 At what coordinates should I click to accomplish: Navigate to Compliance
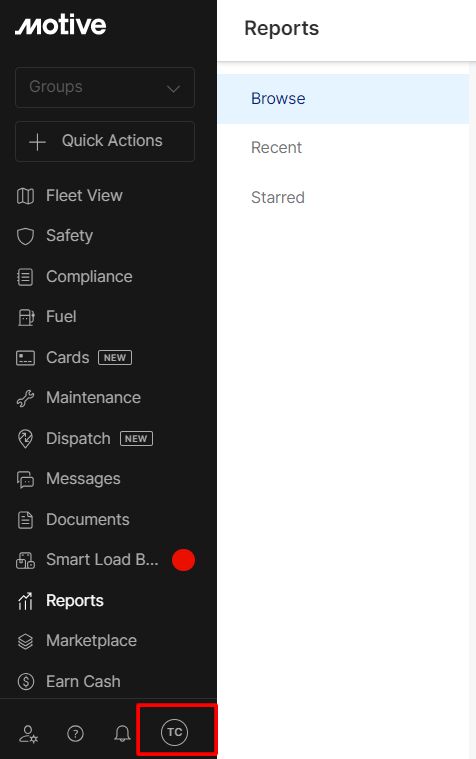tap(89, 276)
